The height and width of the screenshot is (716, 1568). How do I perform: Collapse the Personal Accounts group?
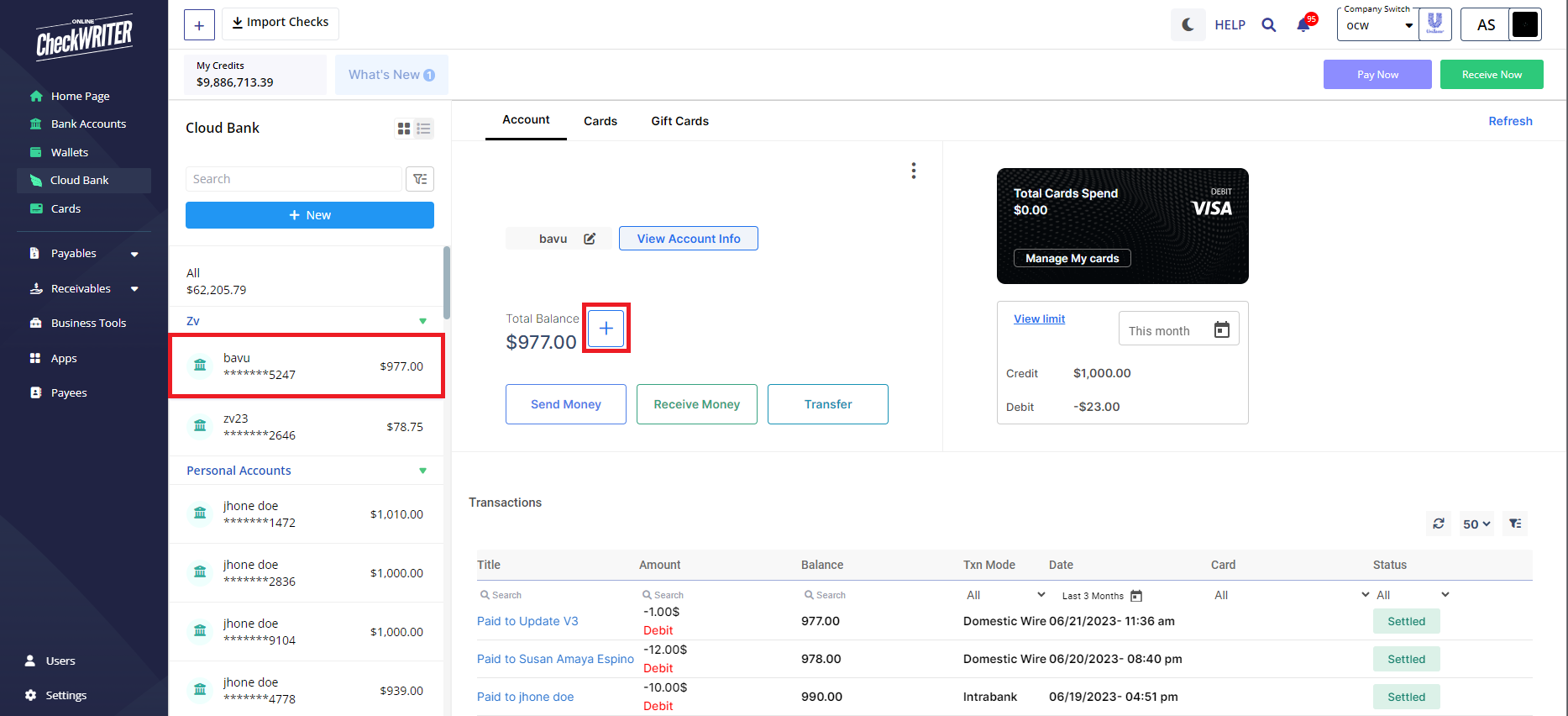422,471
